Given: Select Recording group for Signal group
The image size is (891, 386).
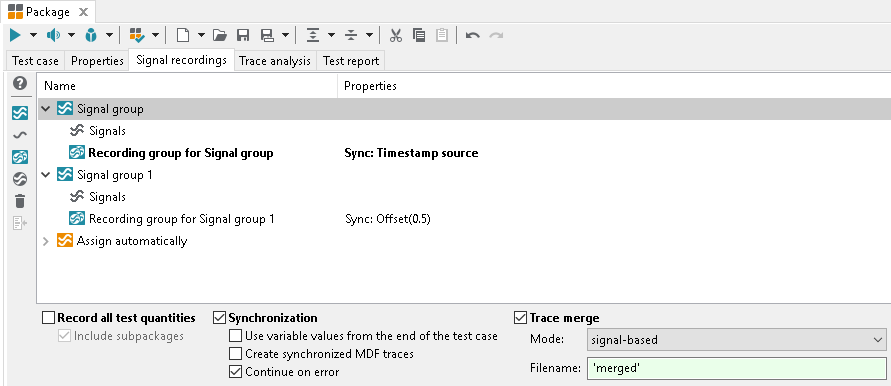Looking at the screenshot, I should [x=181, y=153].
